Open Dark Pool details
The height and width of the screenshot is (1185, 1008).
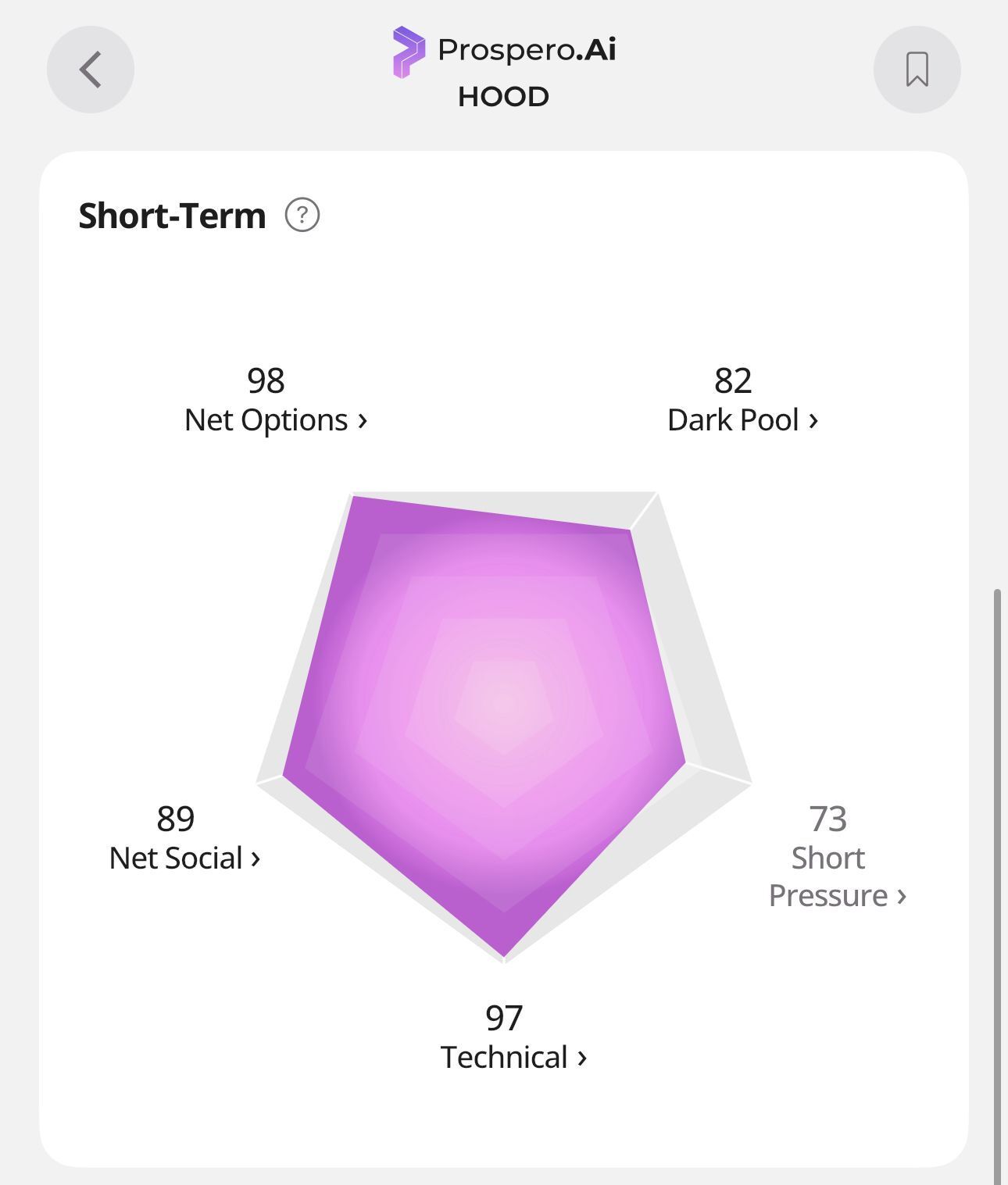coord(742,420)
